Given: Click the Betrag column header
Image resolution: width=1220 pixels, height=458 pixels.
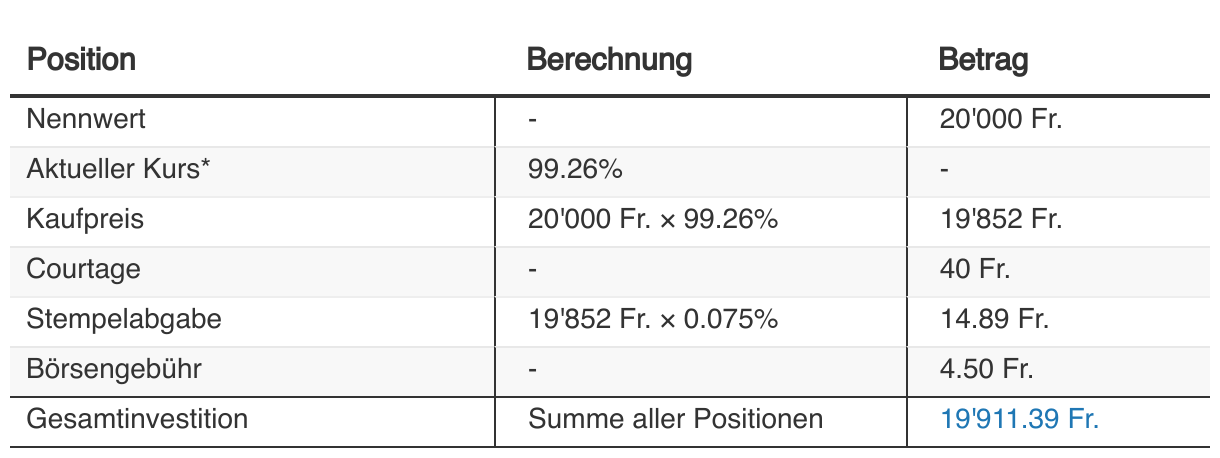Looking at the screenshot, I should pos(982,60).
